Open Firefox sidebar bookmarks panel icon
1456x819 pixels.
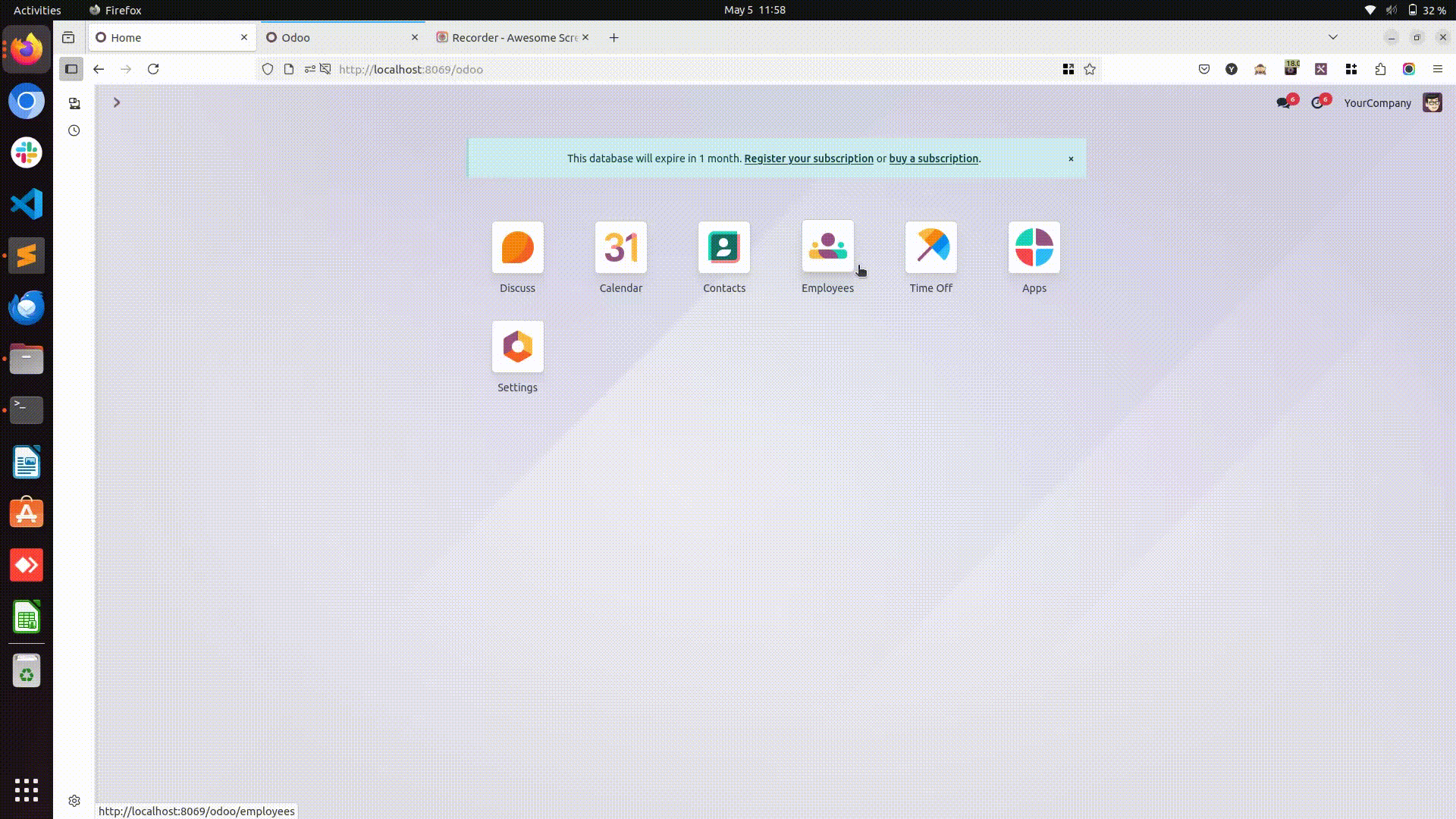pos(74,103)
